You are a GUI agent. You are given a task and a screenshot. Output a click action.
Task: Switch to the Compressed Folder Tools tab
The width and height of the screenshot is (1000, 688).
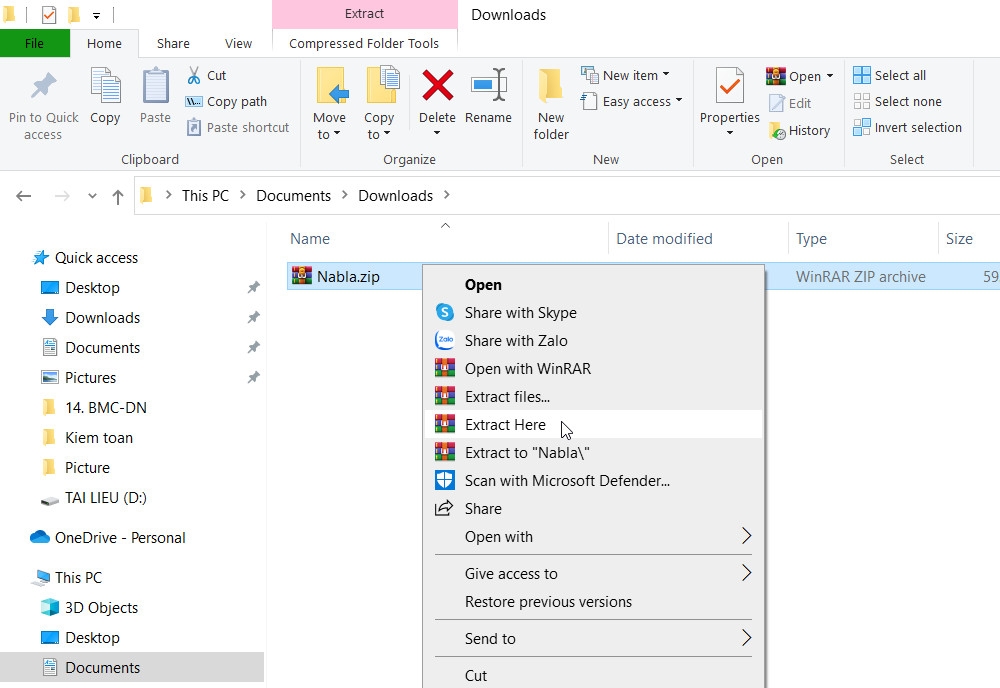point(364,43)
